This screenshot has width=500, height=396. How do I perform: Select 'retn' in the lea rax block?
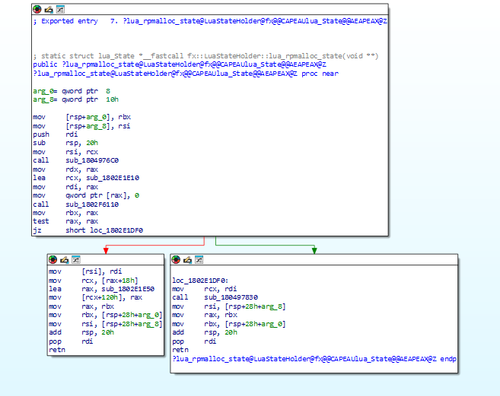(x=57, y=350)
